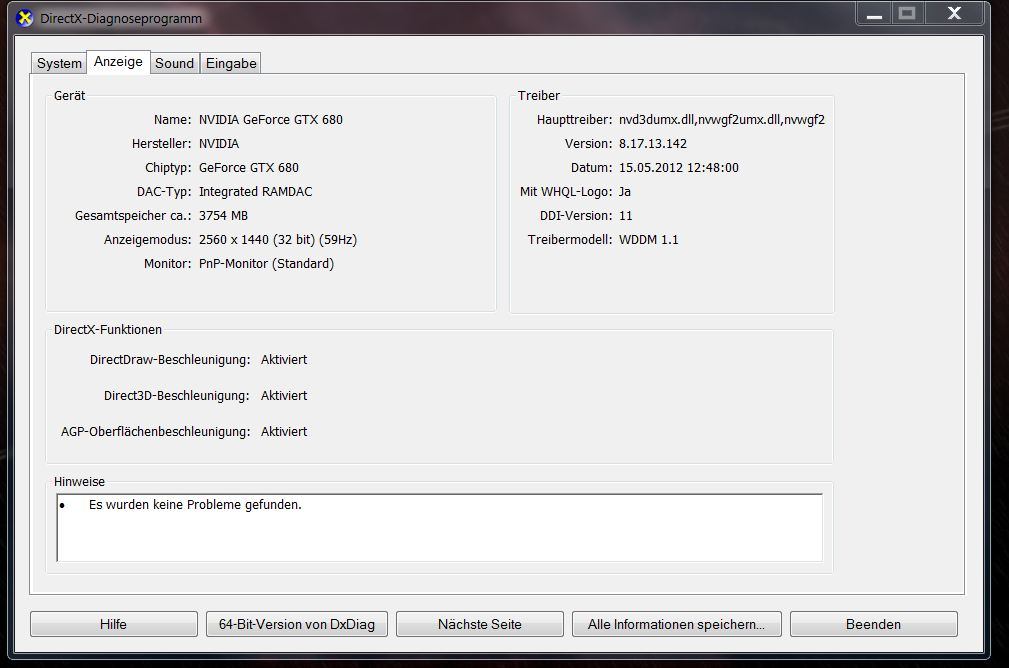Select the Anzeige tab

click(x=118, y=62)
